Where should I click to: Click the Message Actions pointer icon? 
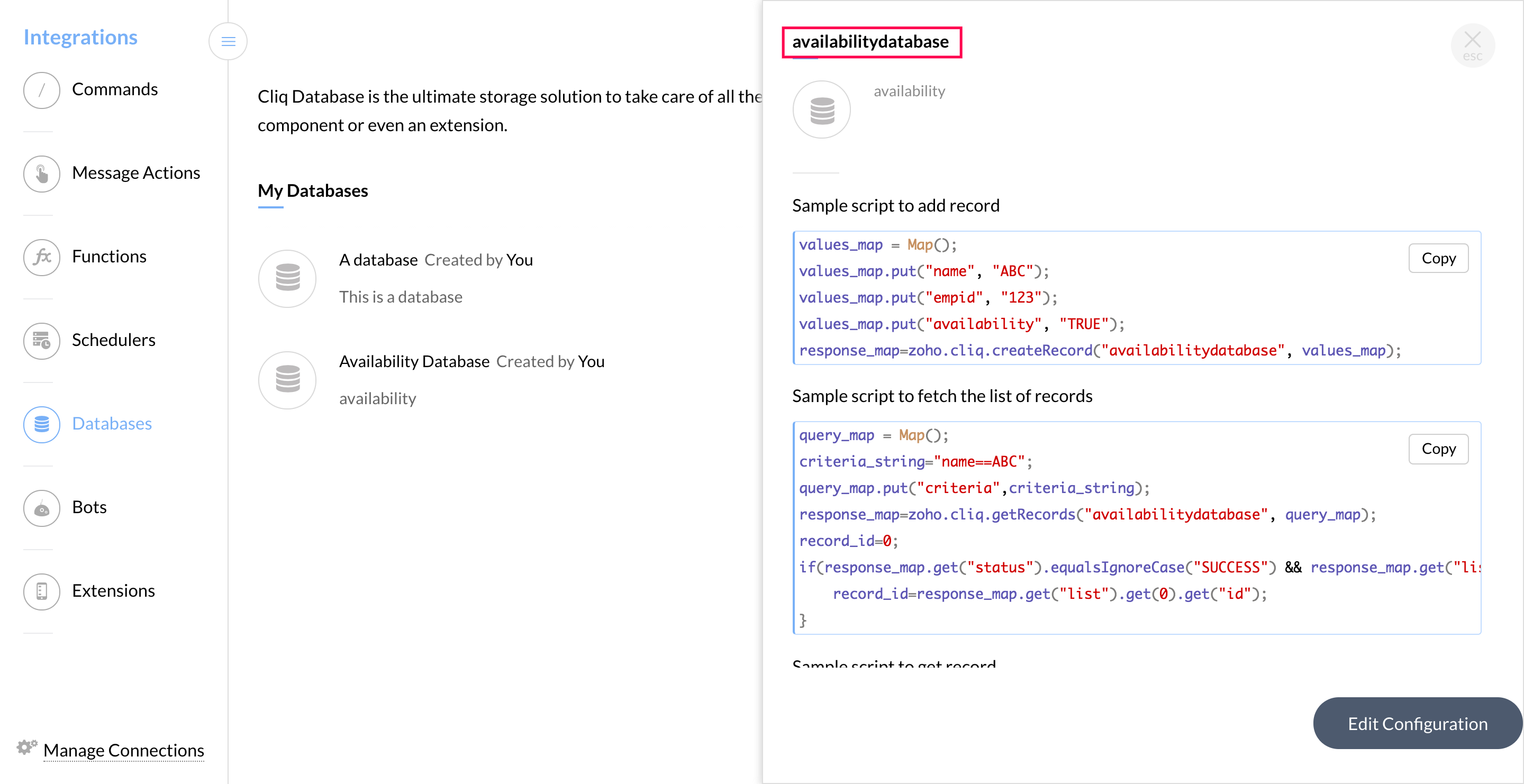click(41, 174)
